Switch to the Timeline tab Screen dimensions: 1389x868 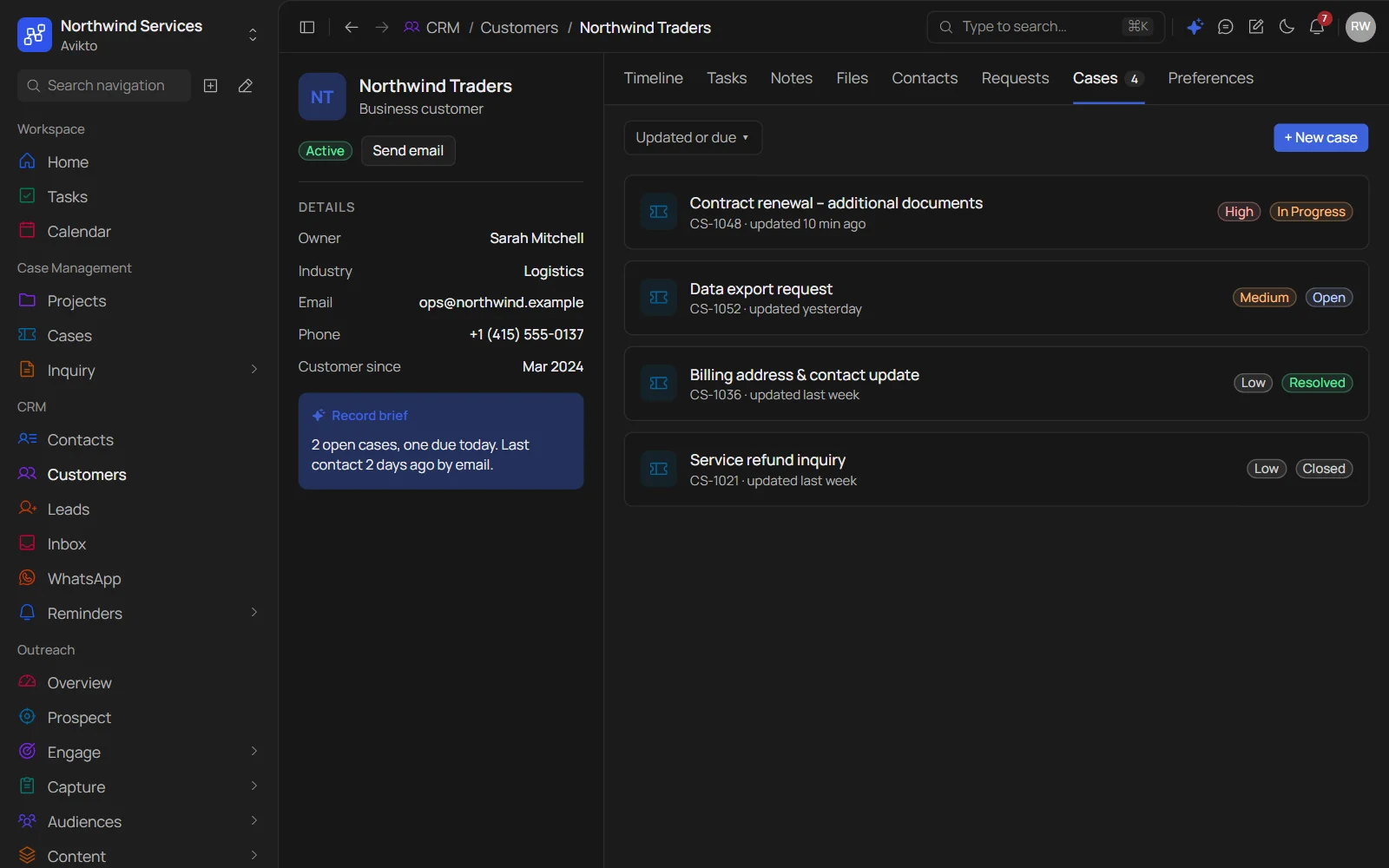653,78
